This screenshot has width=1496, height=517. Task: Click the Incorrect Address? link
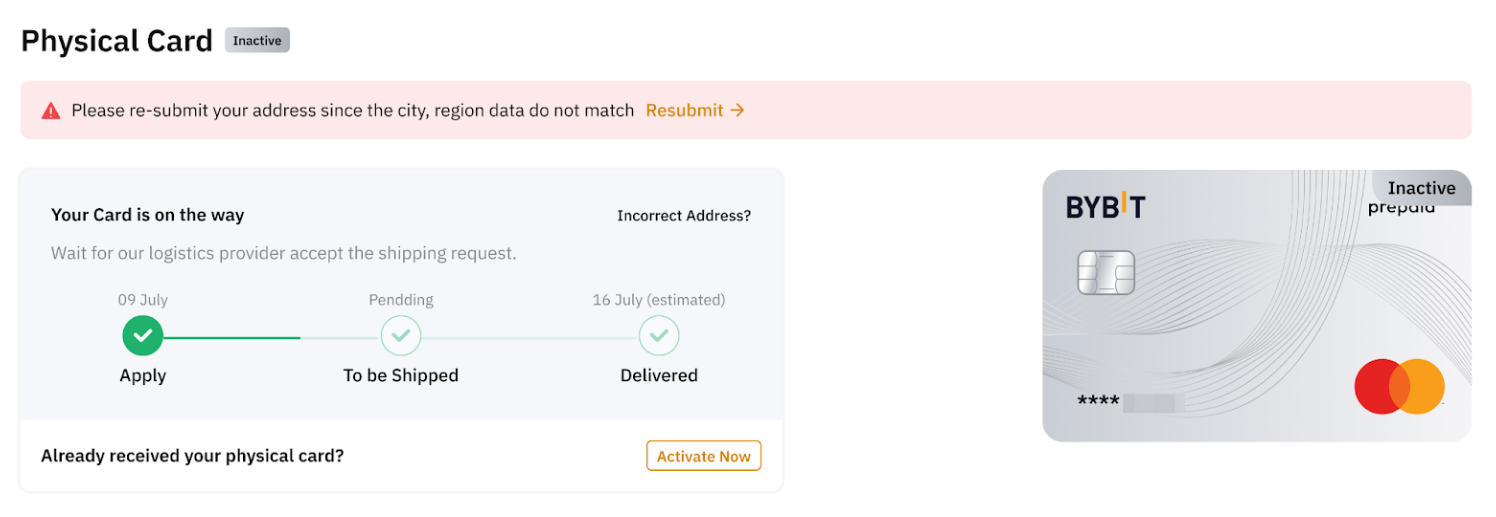pos(683,215)
